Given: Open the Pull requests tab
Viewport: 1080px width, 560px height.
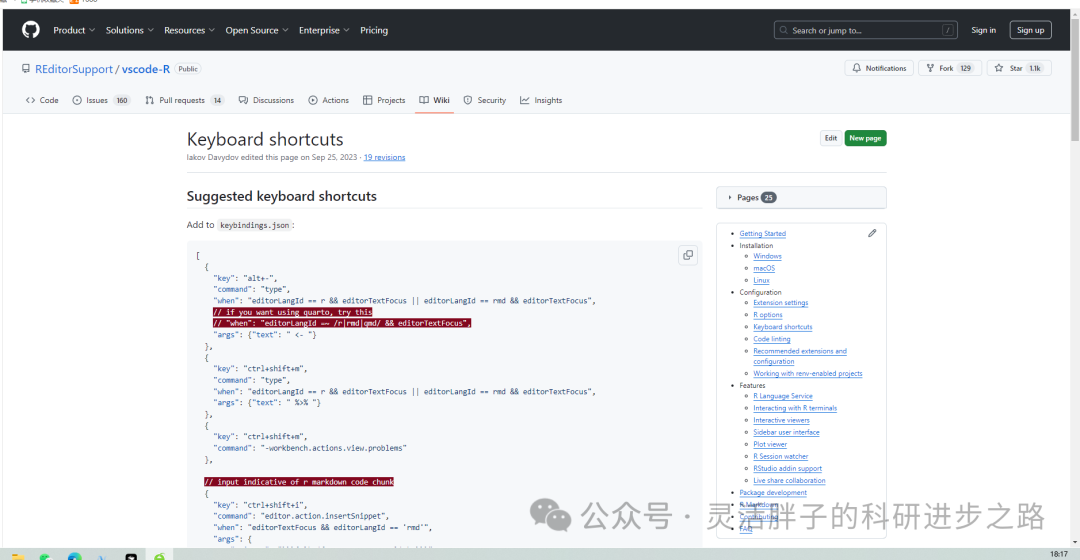Looking at the screenshot, I should (x=184, y=101).
